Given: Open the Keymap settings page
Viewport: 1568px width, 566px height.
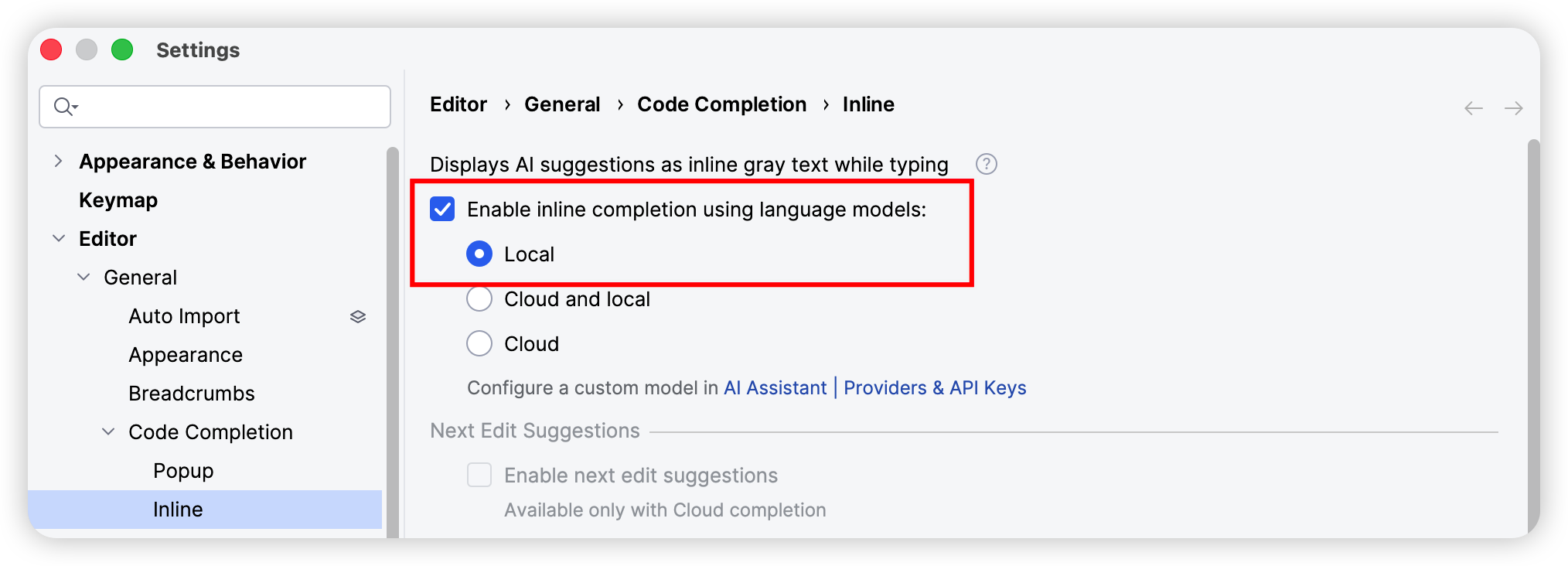Looking at the screenshot, I should click(x=118, y=200).
